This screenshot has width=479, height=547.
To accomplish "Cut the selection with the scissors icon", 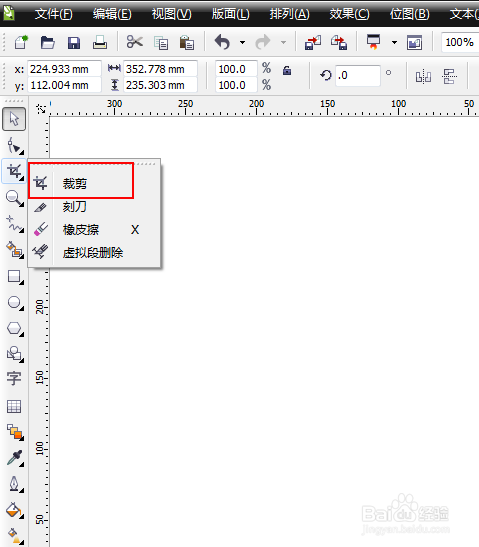I will coord(135,42).
